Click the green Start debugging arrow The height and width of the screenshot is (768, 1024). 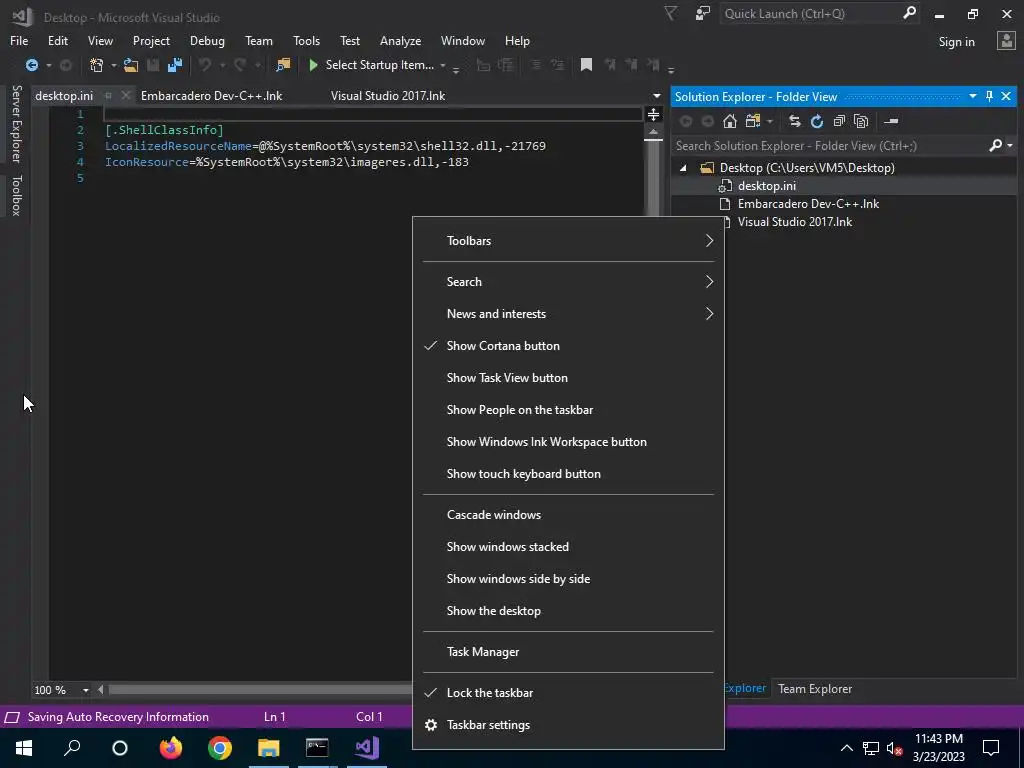(313, 65)
